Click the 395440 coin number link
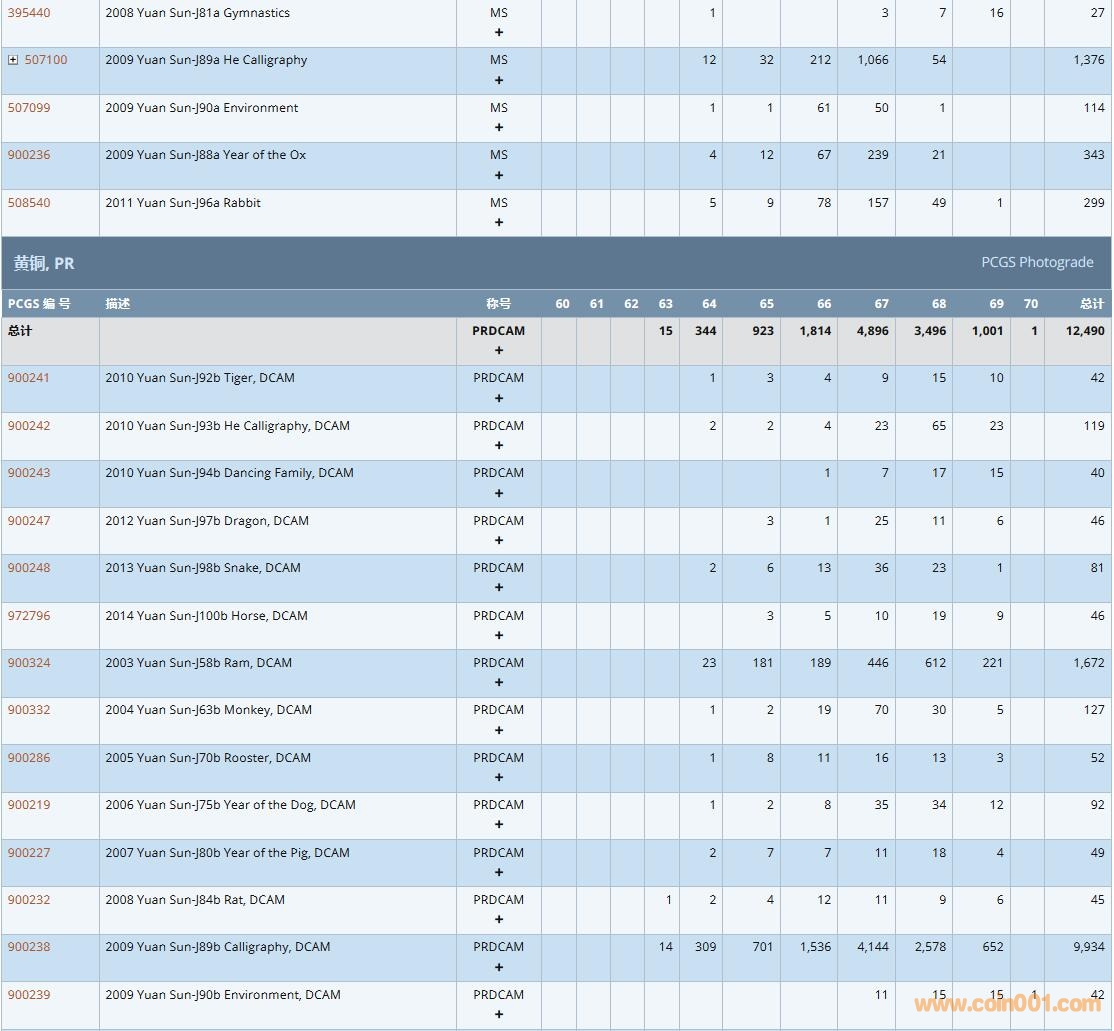 coord(29,13)
